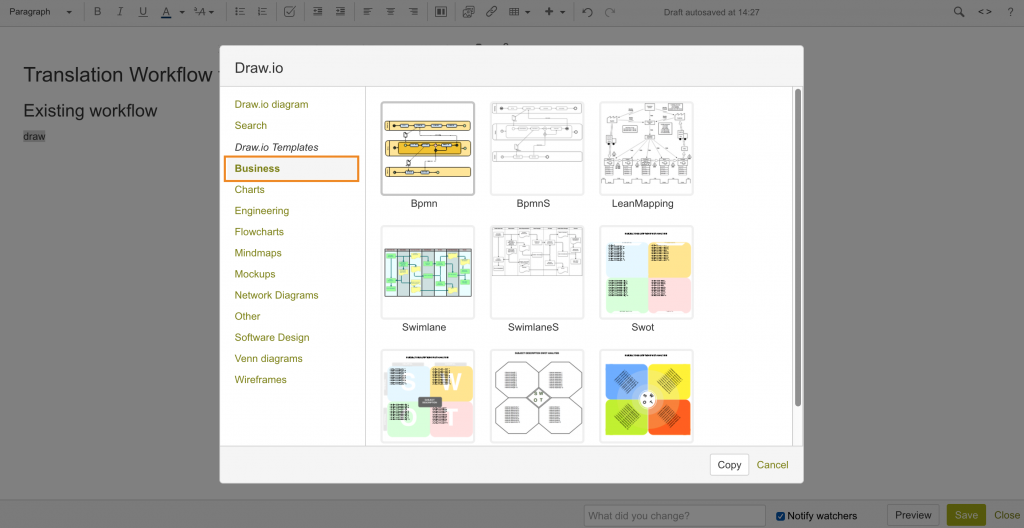
Task: Select the octagon SWOT template thumbnail
Action: (537, 396)
